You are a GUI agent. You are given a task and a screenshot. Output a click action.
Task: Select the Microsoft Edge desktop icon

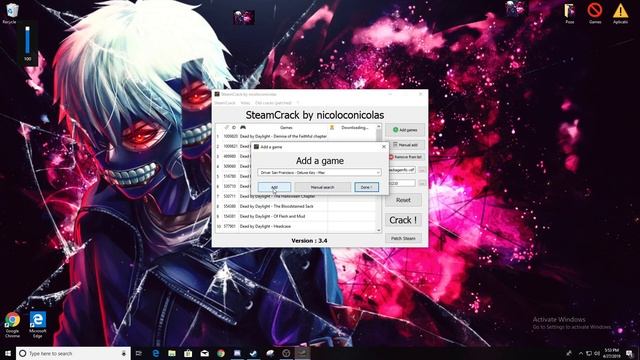click(38, 325)
